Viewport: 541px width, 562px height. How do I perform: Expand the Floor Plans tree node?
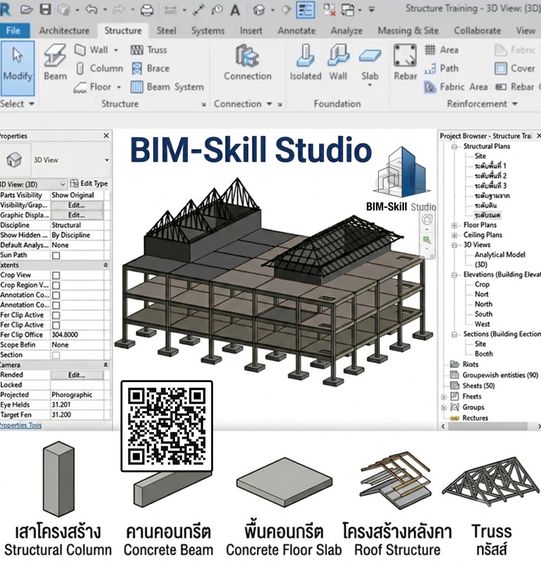pyautogui.click(x=454, y=225)
